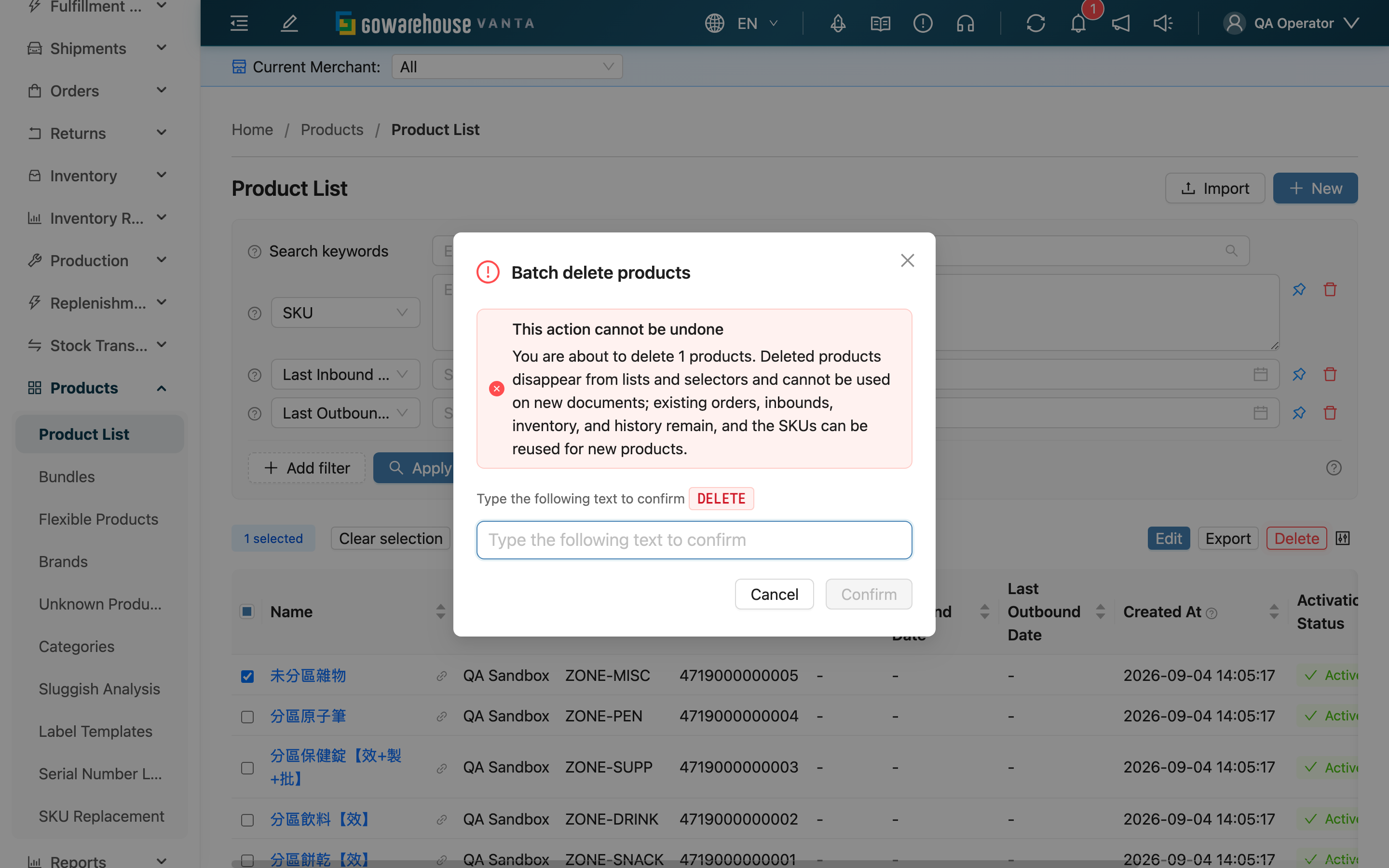Click the Confirm button in dialog

point(869,594)
